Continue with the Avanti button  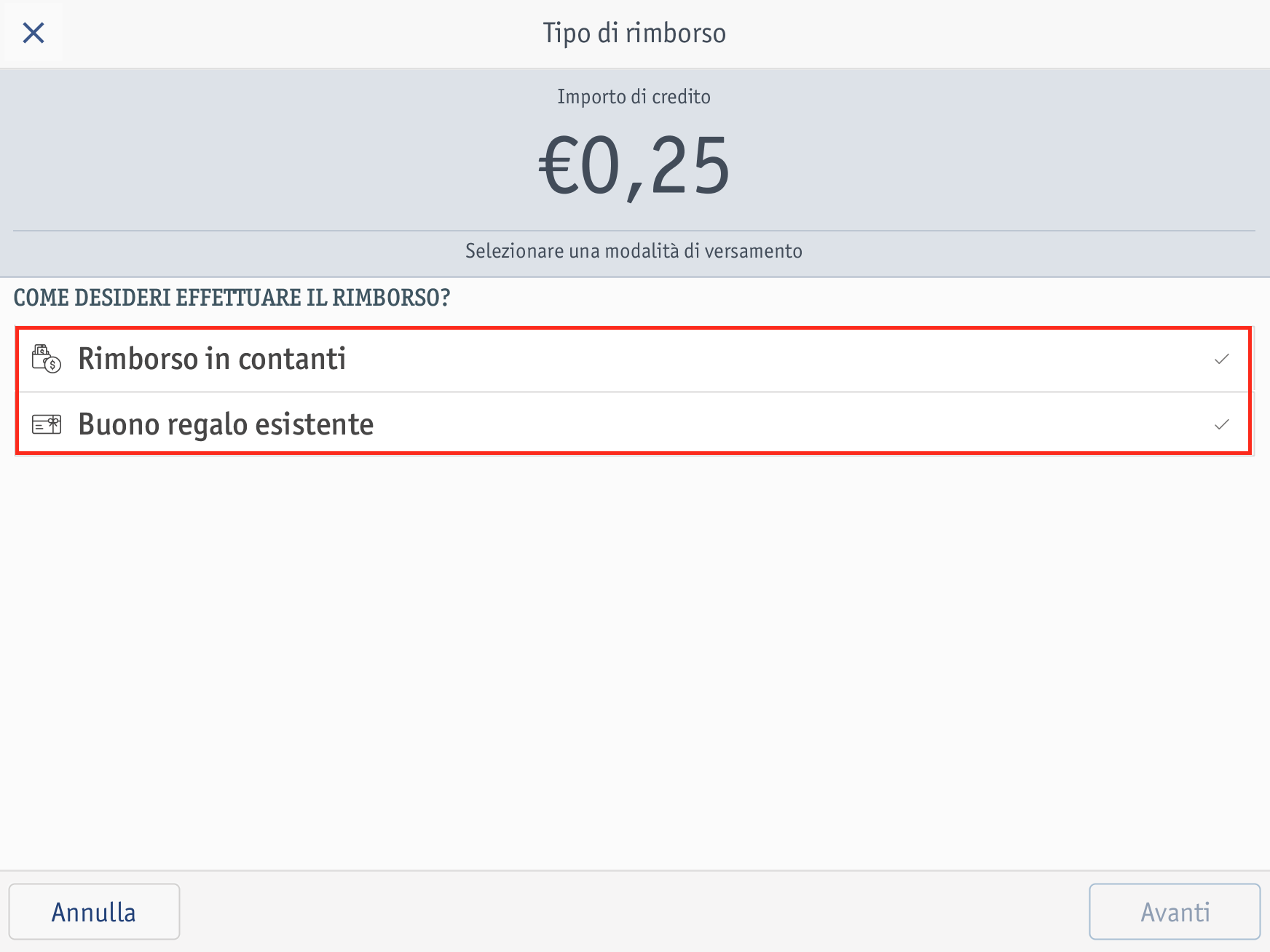pyautogui.click(x=1175, y=912)
